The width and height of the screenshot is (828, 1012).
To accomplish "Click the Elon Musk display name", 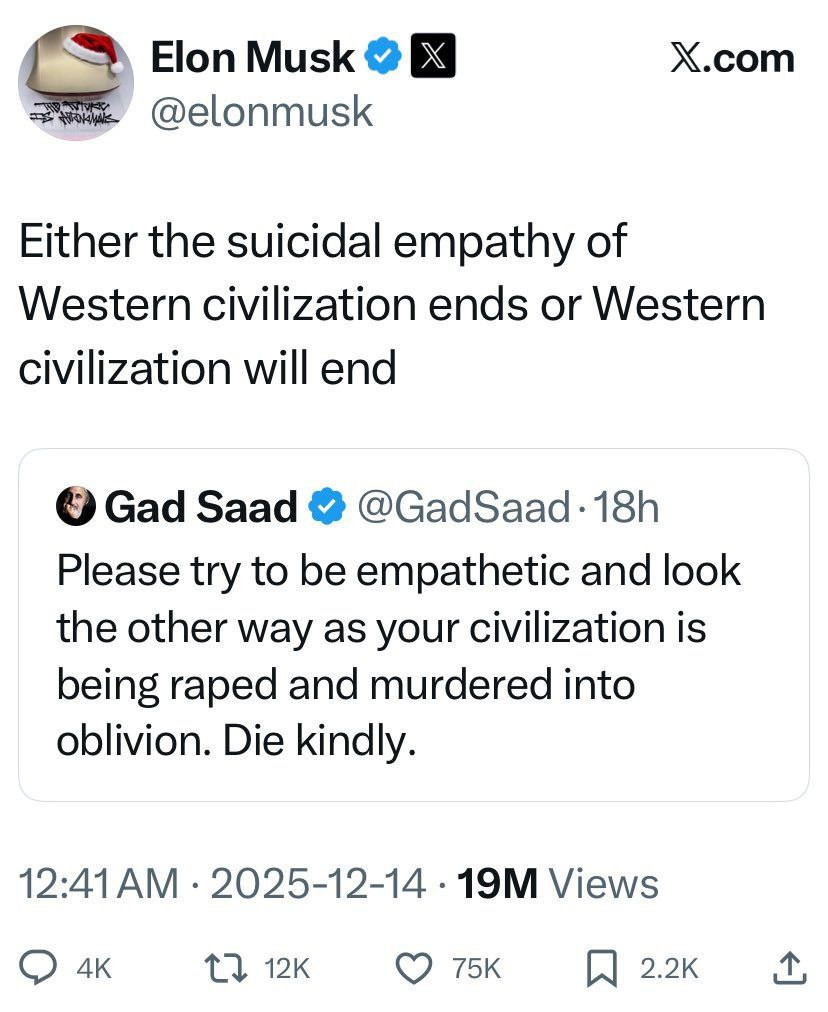I will click(x=252, y=58).
